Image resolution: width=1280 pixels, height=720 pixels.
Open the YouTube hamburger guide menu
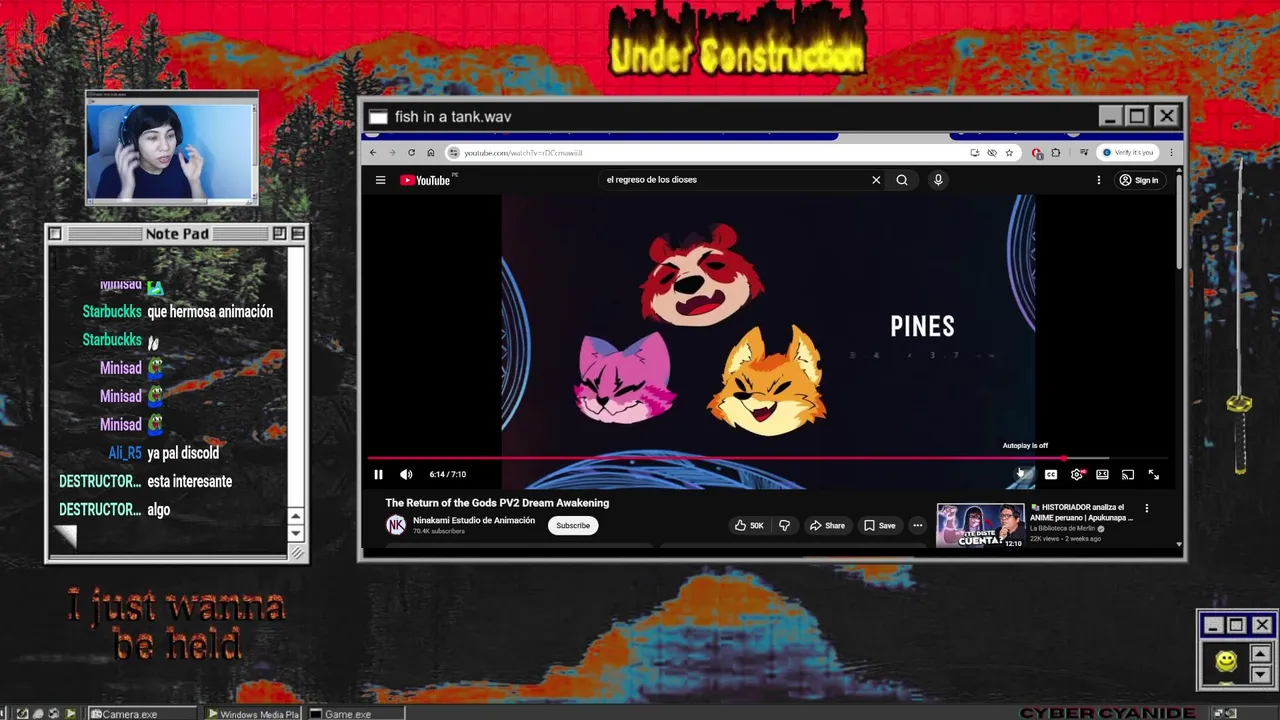coord(380,180)
